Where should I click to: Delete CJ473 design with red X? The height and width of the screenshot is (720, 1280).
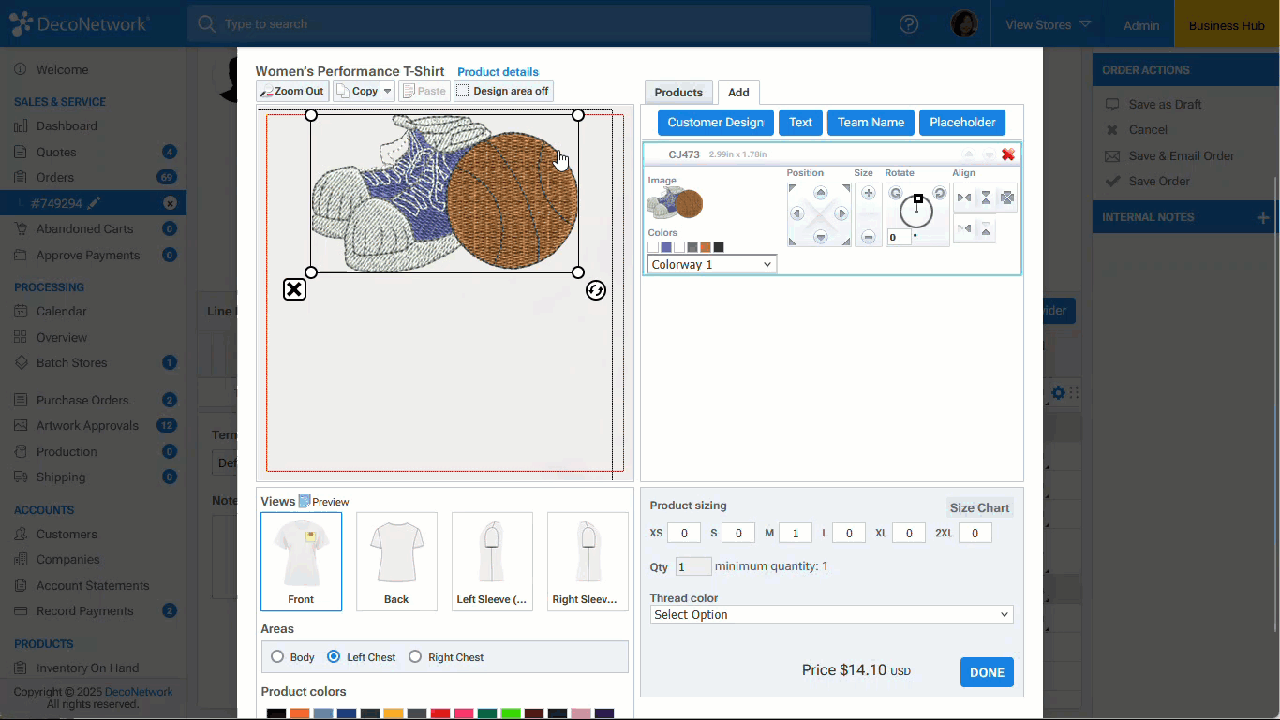(1008, 154)
